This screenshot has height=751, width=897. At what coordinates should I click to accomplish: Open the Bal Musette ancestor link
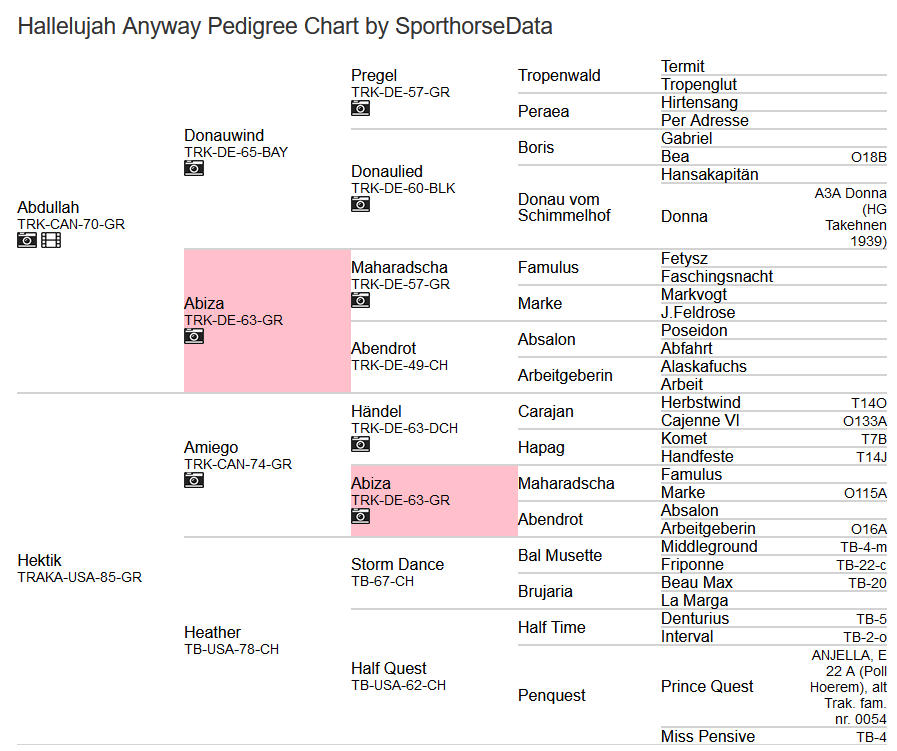(560, 555)
